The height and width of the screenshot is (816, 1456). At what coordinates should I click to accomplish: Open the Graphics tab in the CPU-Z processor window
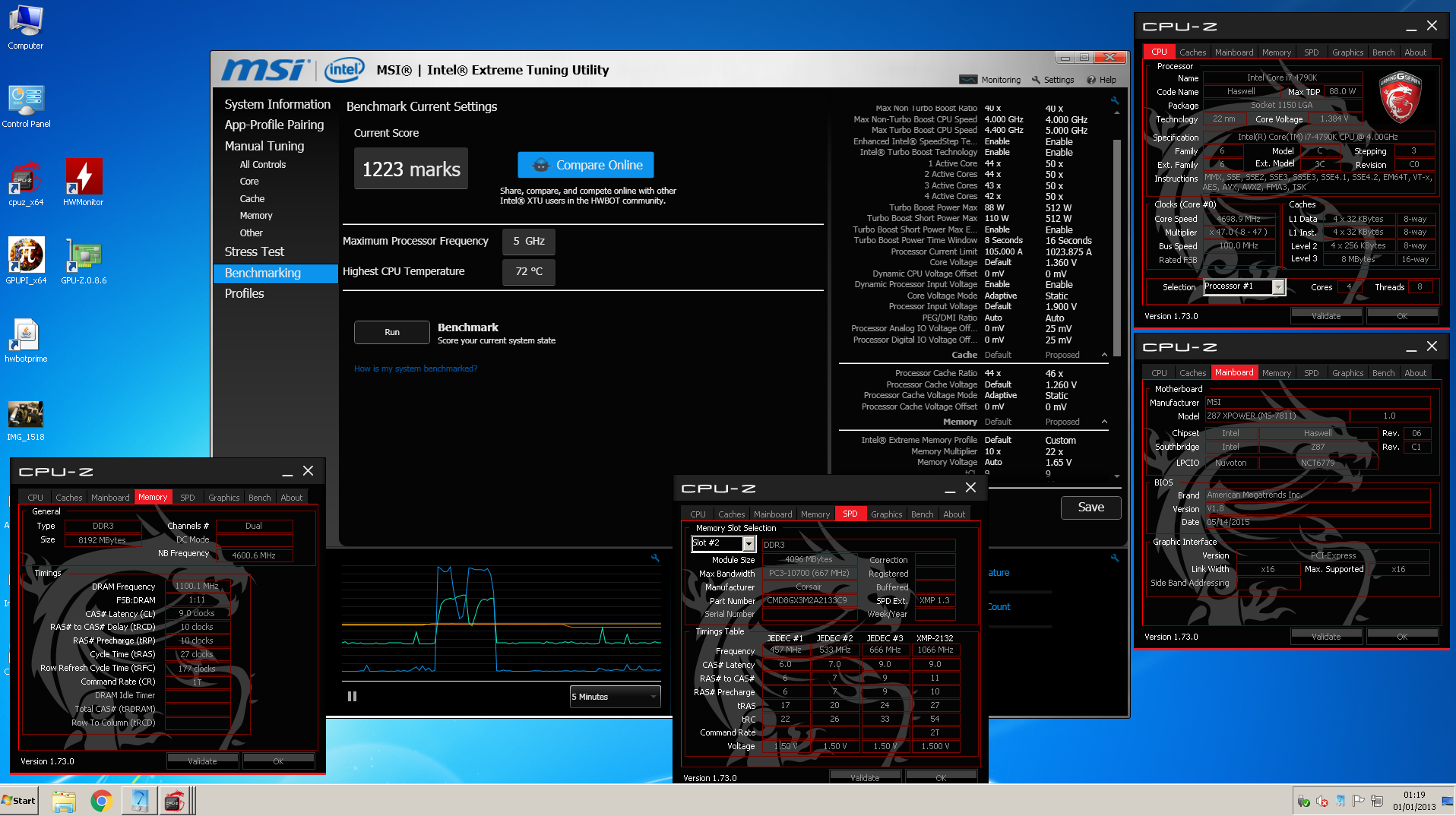[1347, 52]
